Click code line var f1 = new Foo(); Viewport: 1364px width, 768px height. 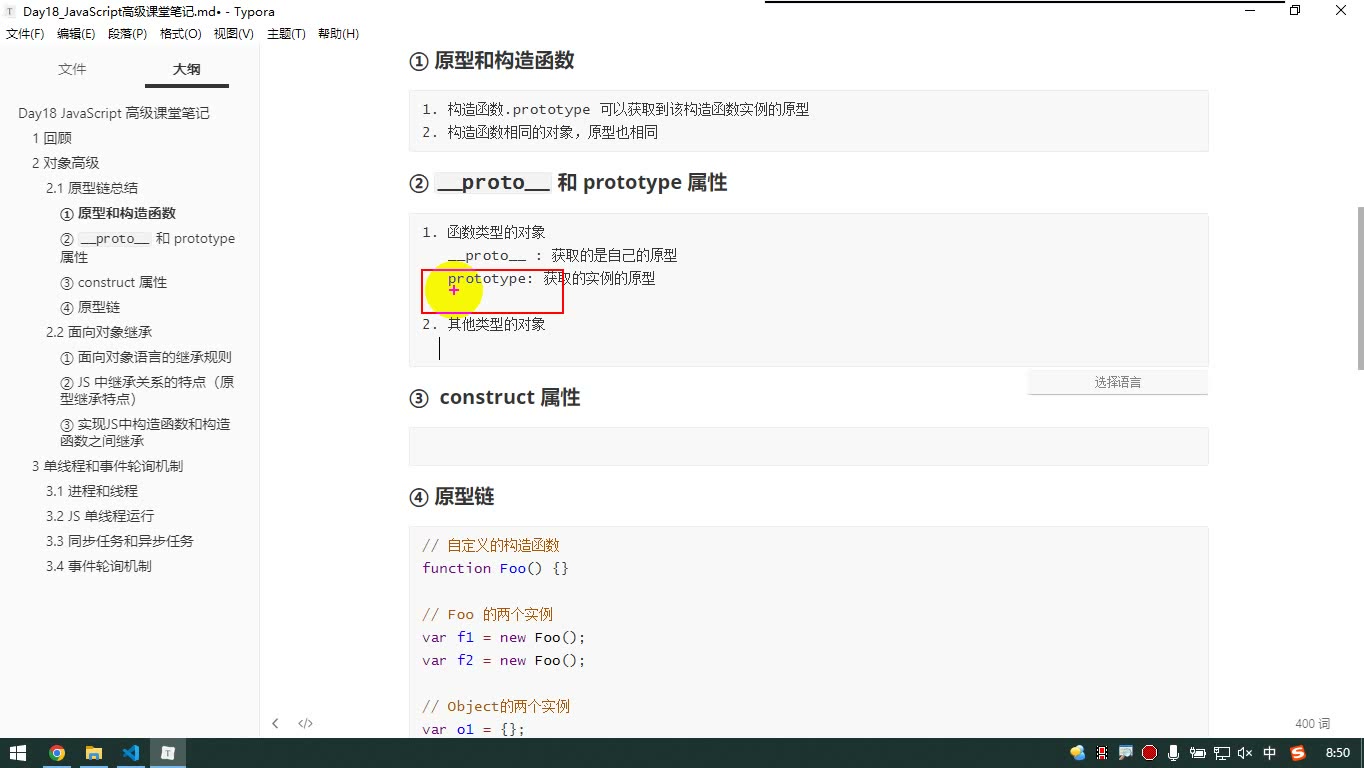[x=503, y=637]
